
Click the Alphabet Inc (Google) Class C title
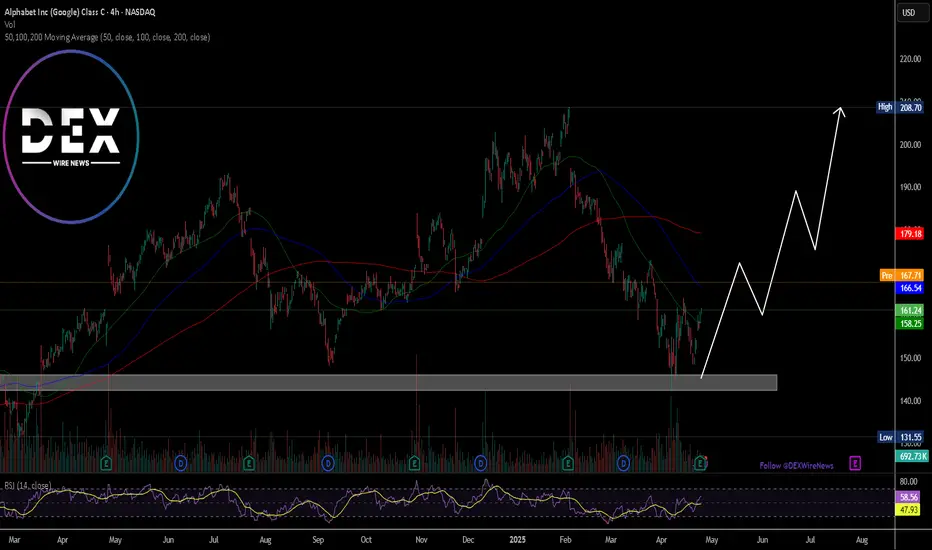click(80, 12)
